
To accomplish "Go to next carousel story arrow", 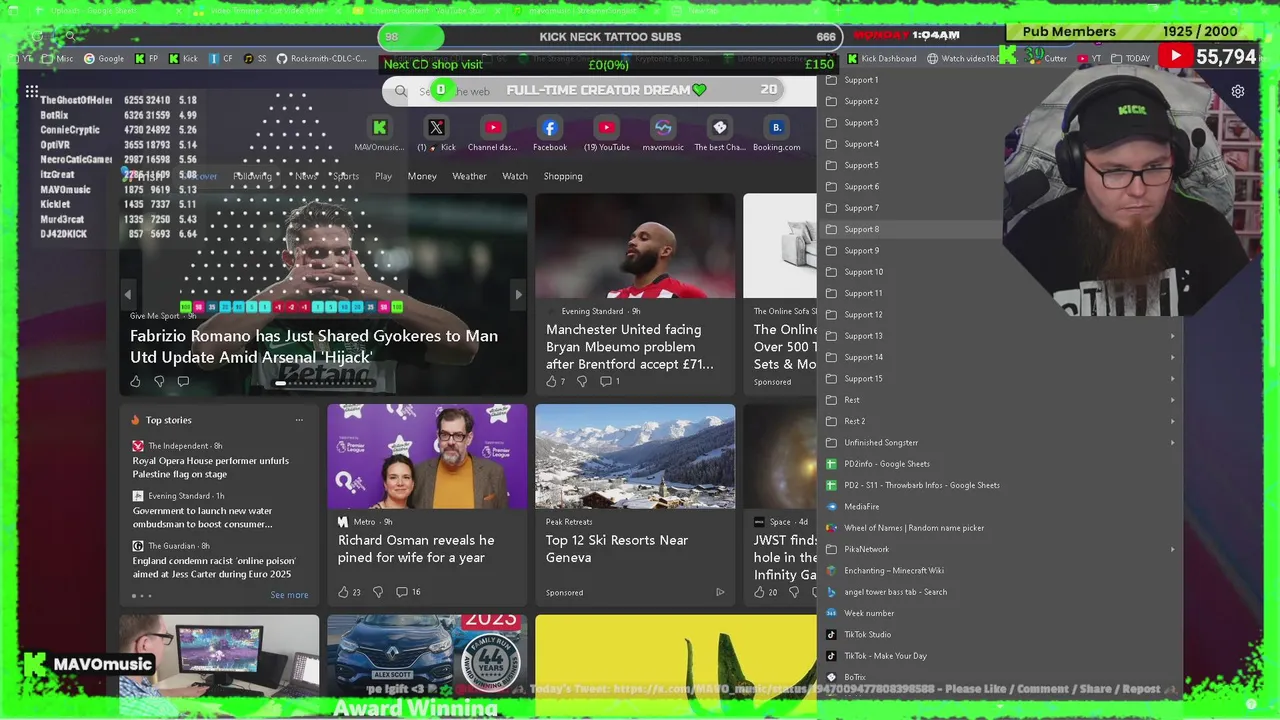I will click(x=518, y=294).
